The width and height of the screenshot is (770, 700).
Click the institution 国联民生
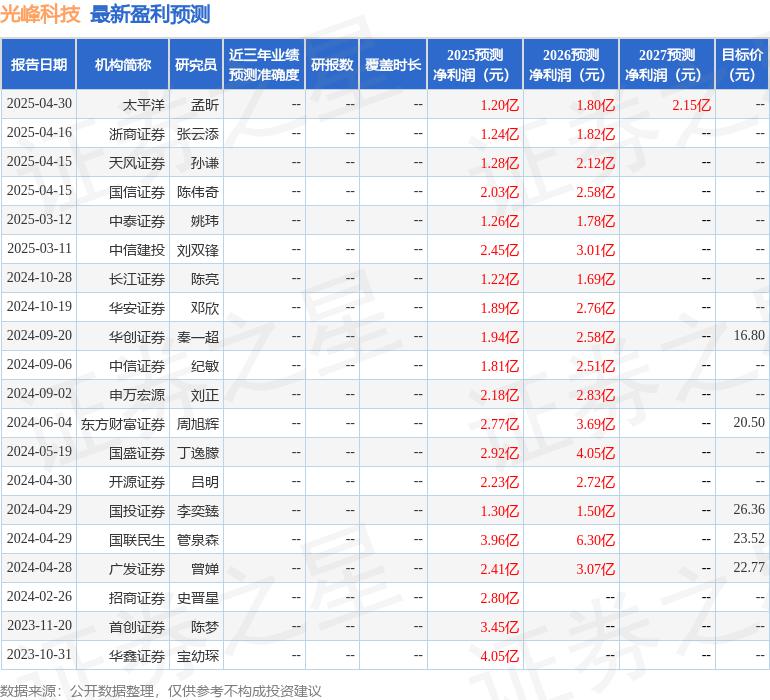(x=137, y=539)
